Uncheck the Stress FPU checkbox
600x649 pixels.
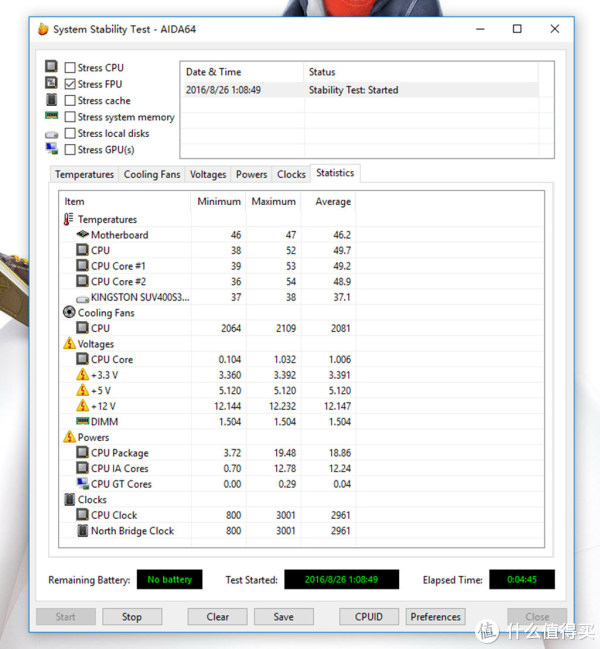70,84
